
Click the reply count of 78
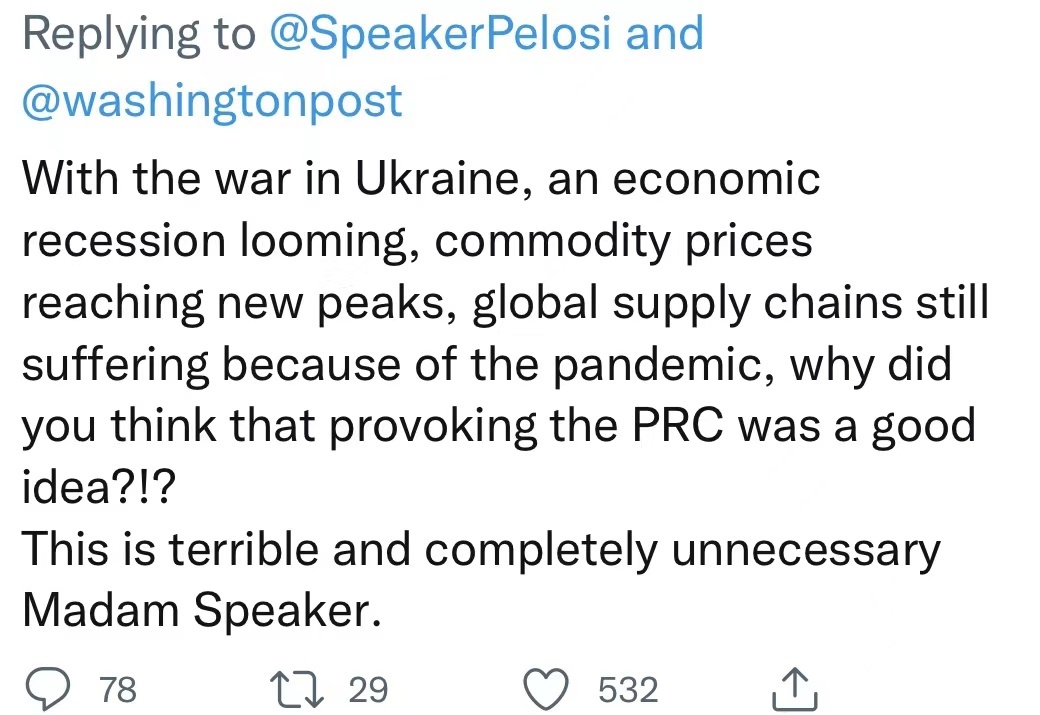click(119, 690)
